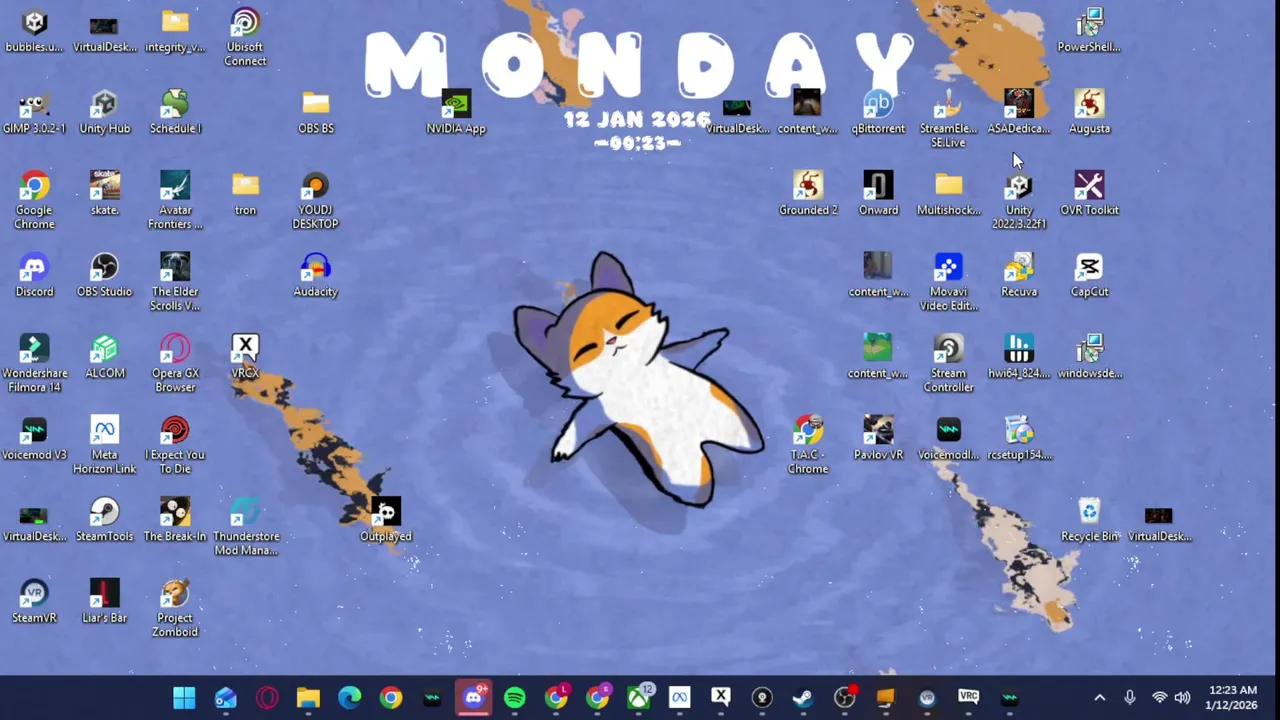
Task: Select the StreamElements SE.Live shortcut
Action: pyautogui.click(x=948, y=118)
